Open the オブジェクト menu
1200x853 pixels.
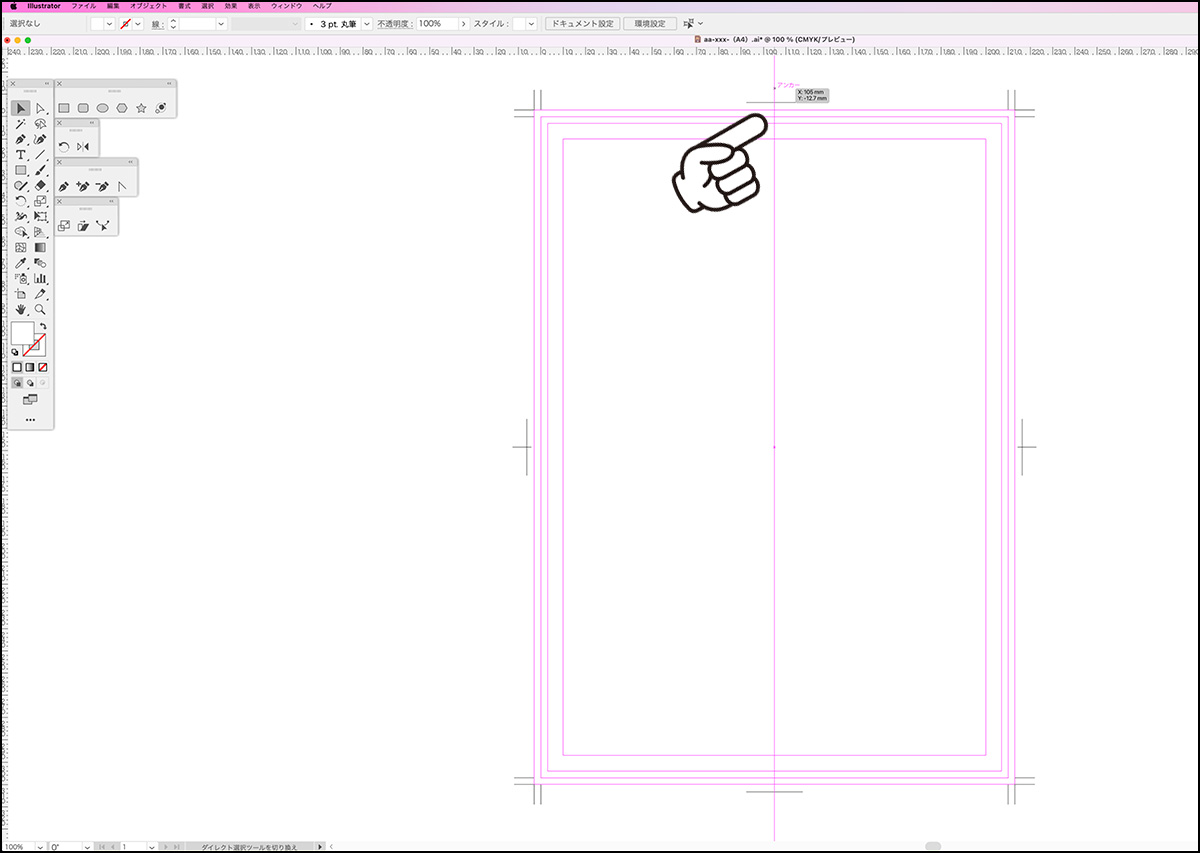click(148, 6)
